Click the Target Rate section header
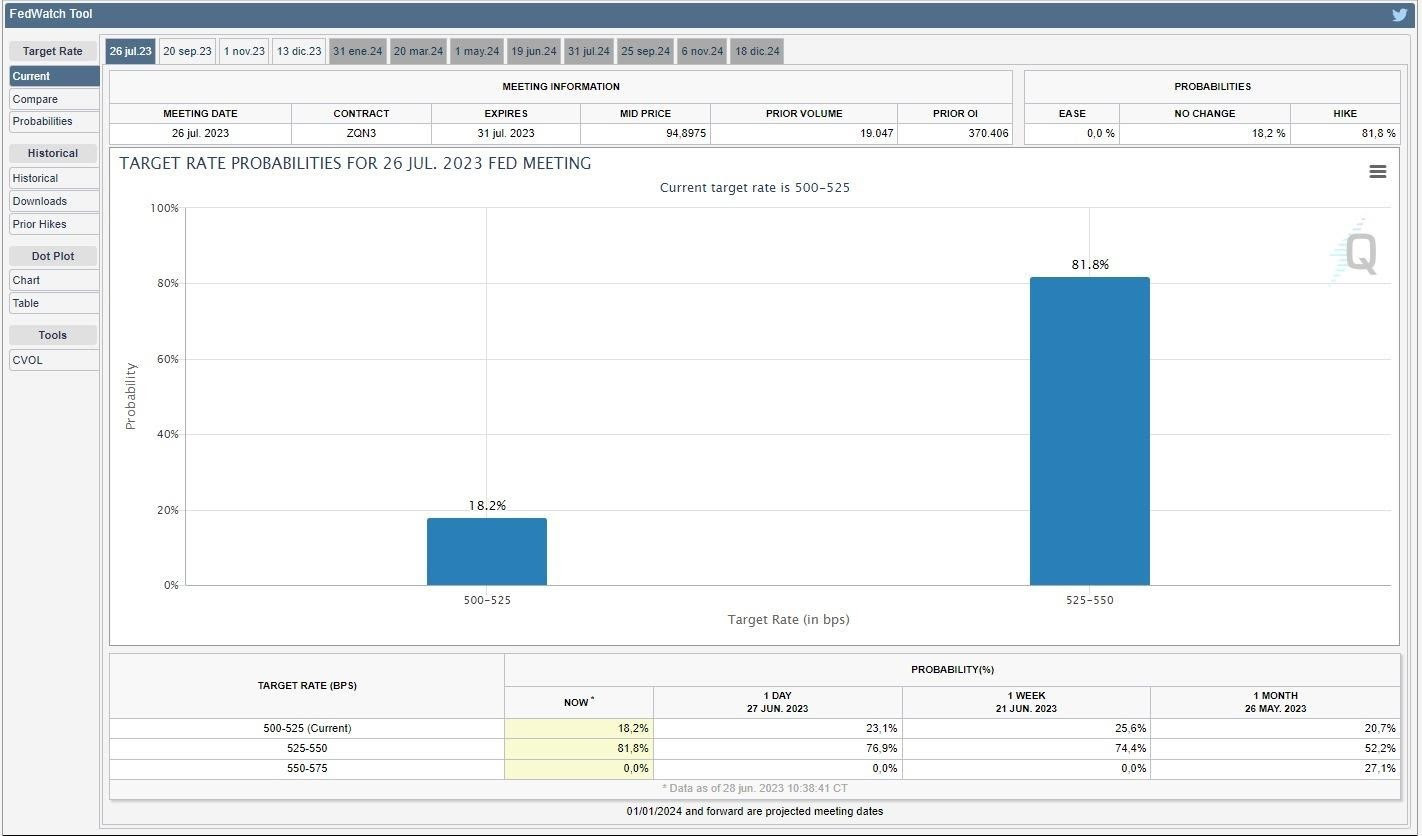Screen dimensions: 1422x836 pos(53,51)
